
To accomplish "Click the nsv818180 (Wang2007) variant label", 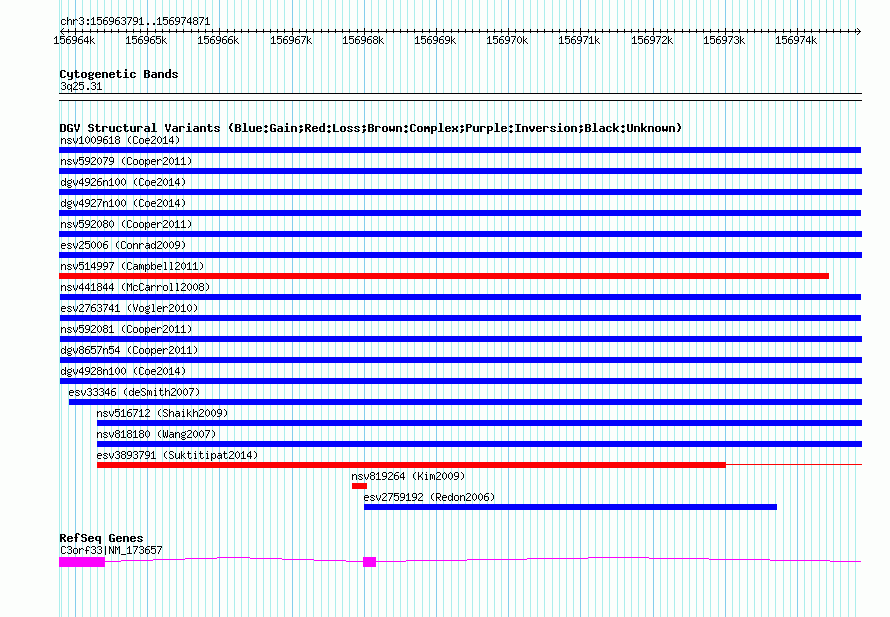I will (156, 434).
